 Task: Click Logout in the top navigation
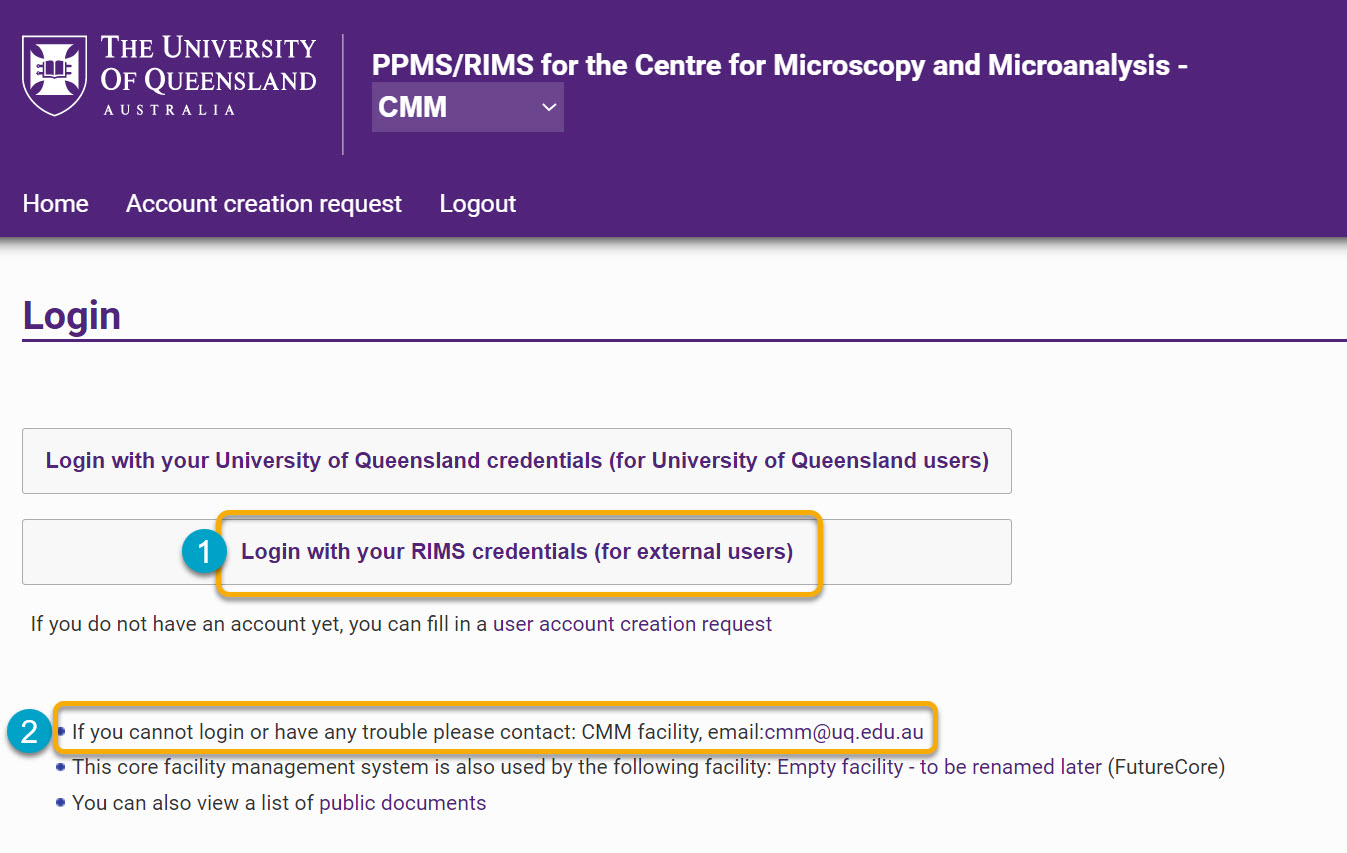click(x=477, y=203)
